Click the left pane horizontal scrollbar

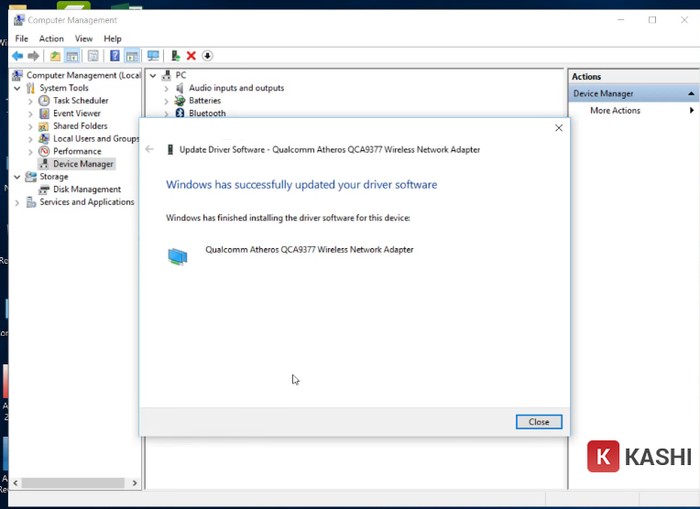(75, 482)
